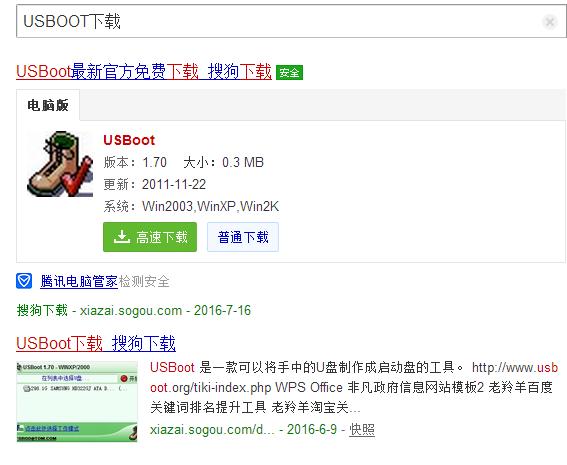Screen dimensions: 567x465
Task: Open the USBoot下载 搜狗下载 result link
Action: click(x=96, y=343)
